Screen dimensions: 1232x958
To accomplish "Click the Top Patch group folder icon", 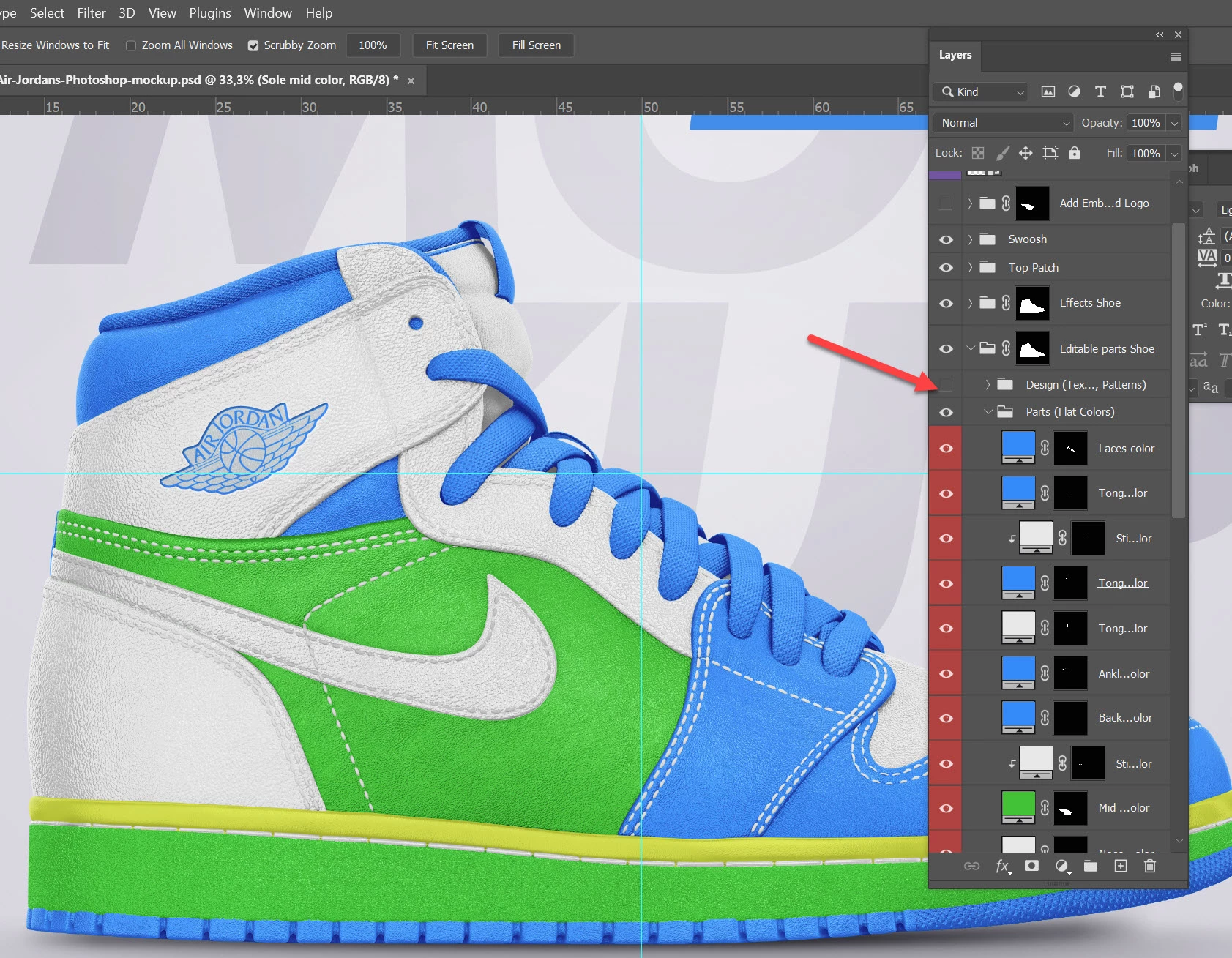I will [988, 267].
